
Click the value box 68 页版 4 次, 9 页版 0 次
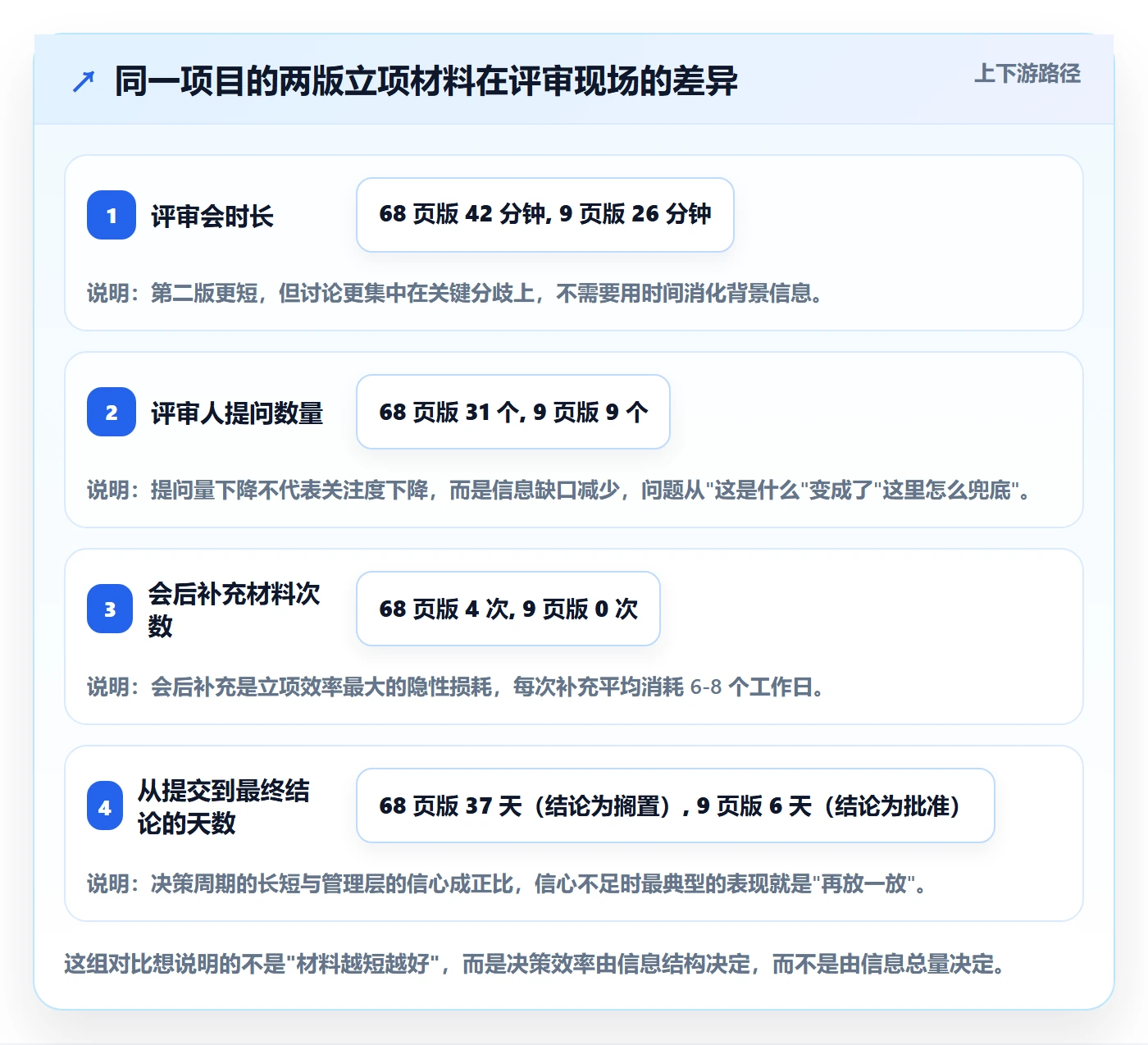pyautogui.click(x=508, y=609)
